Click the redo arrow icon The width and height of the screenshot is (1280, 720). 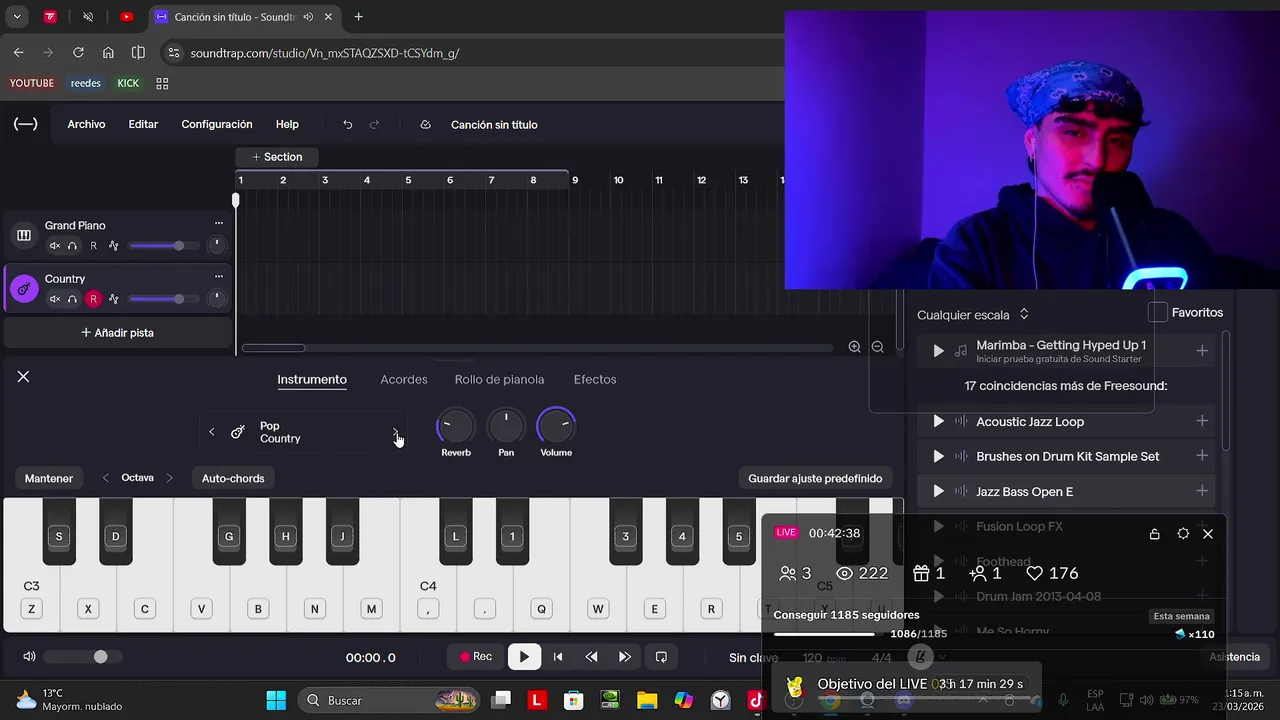coord(374,125)
